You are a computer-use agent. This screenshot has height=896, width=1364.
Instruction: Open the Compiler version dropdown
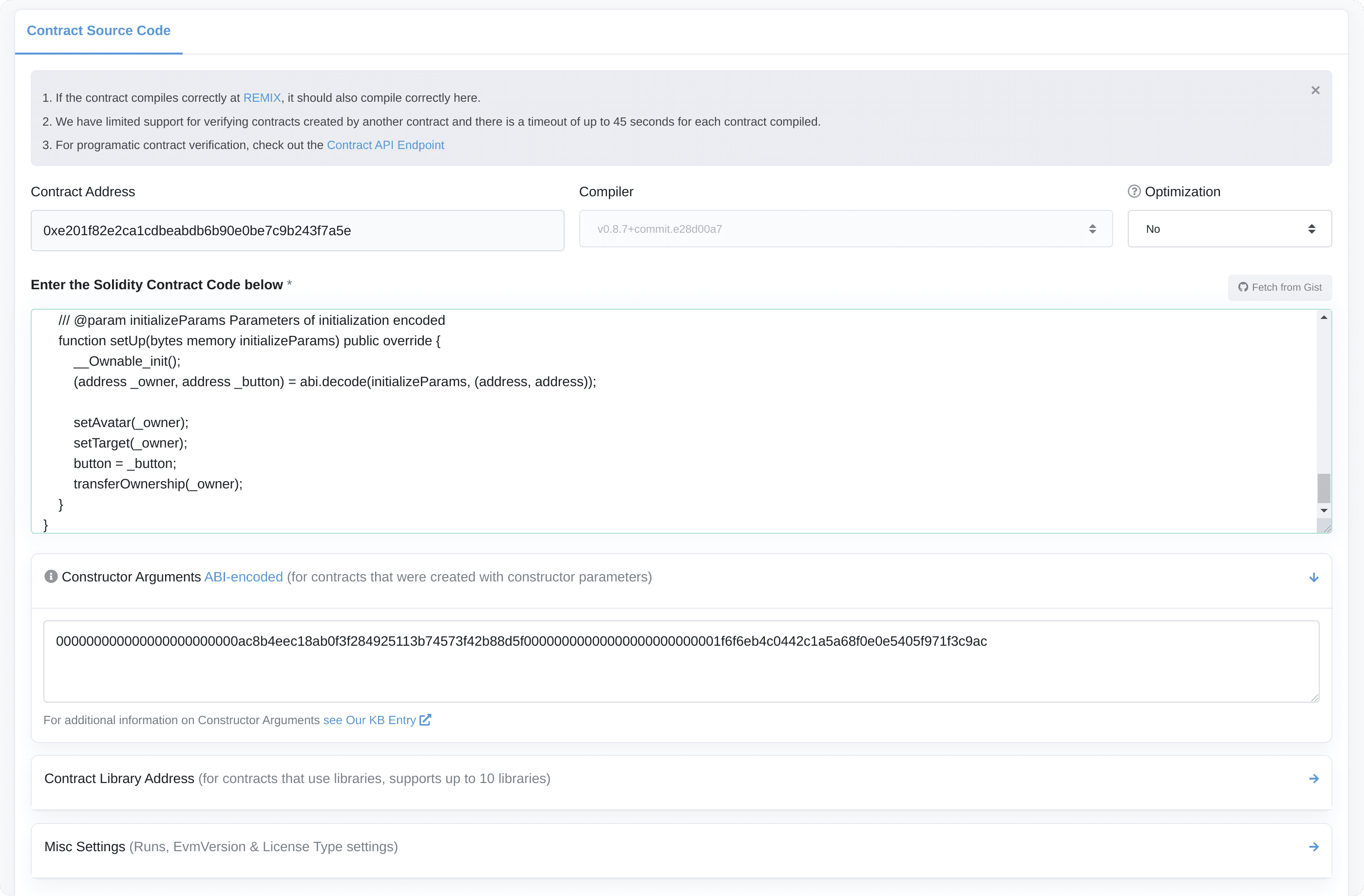[845, 228]
